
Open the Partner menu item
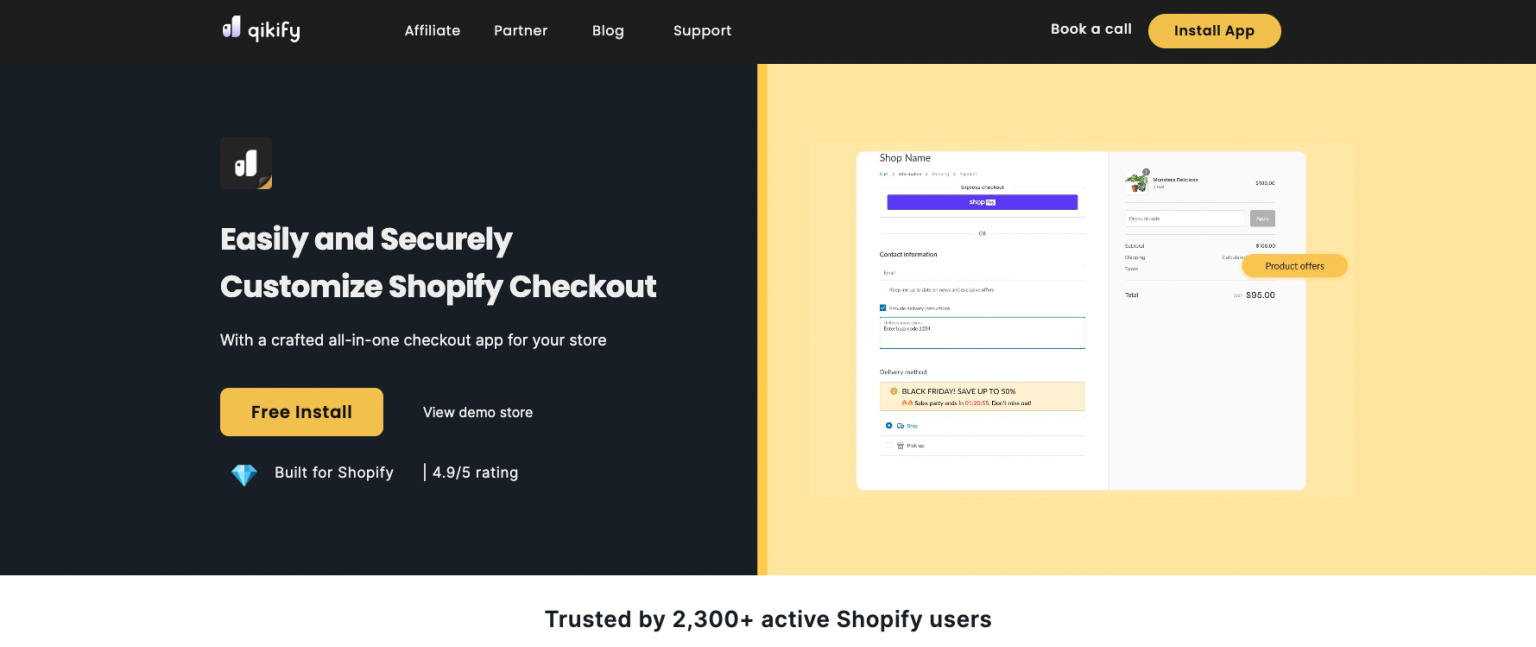(x=520, y=30)
